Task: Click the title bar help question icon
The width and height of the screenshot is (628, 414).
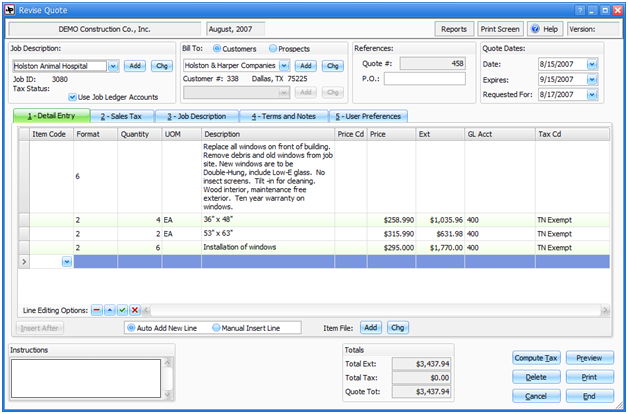Action: [x=579, y=8]
